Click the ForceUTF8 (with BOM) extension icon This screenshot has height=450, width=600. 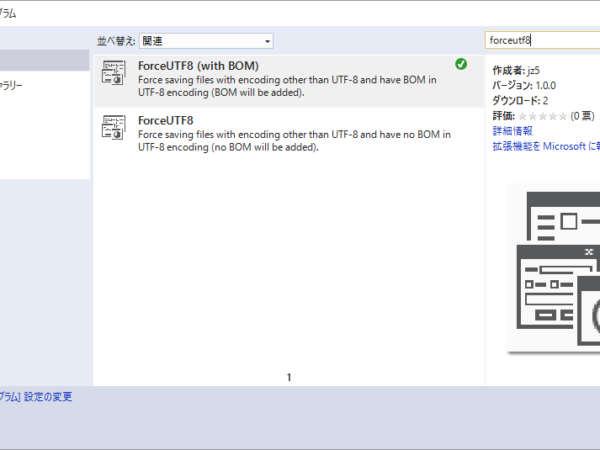click(114, 73)
